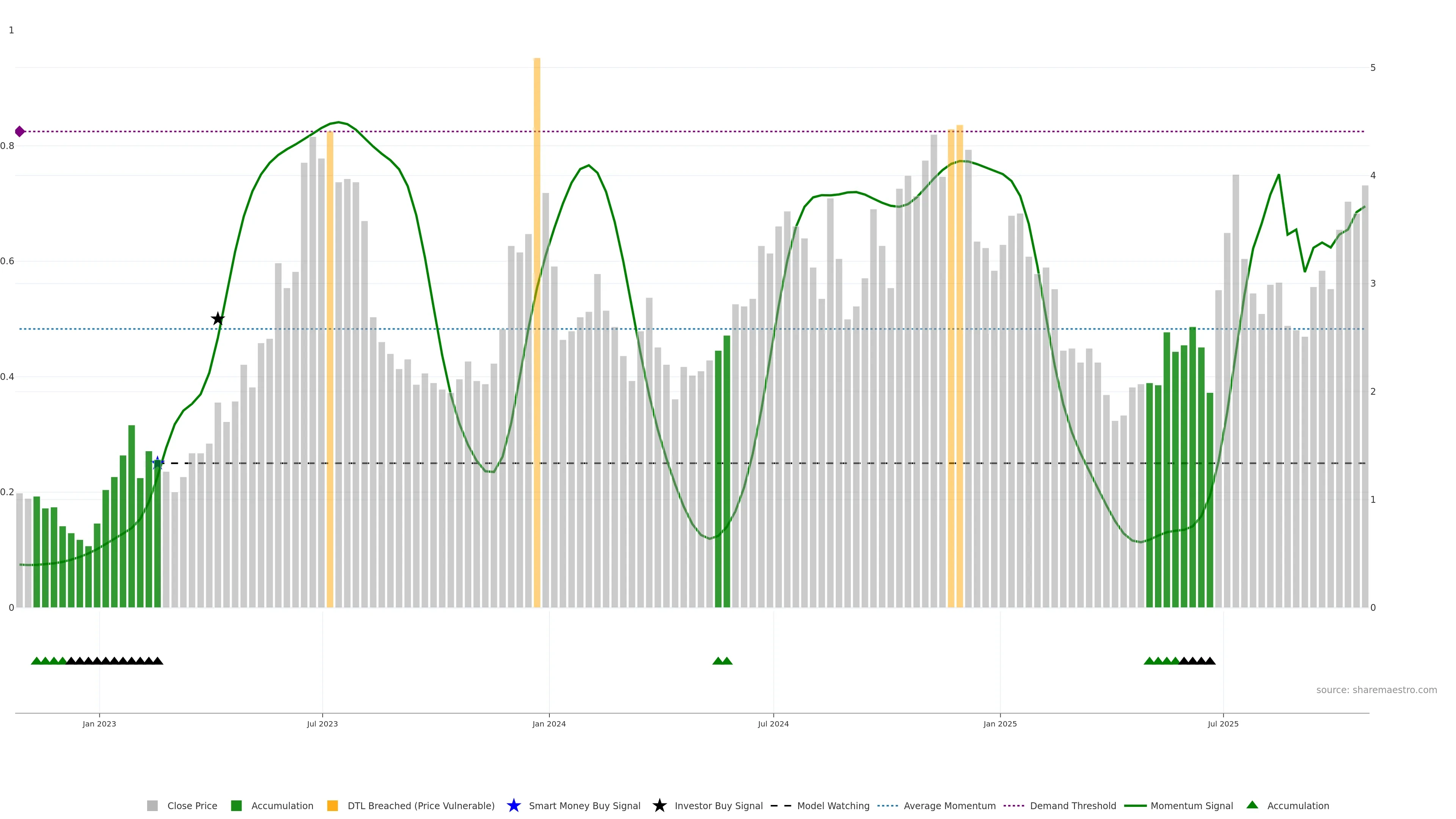Click the Jul 2024 x-axis label
This screenshot has height=819, width=1456.
click(773, 723)
